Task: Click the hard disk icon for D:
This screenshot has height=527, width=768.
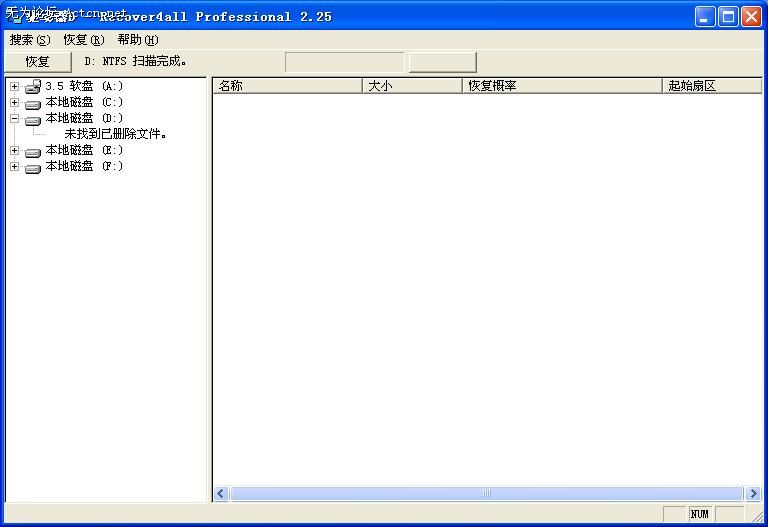Action: (33, 120)
